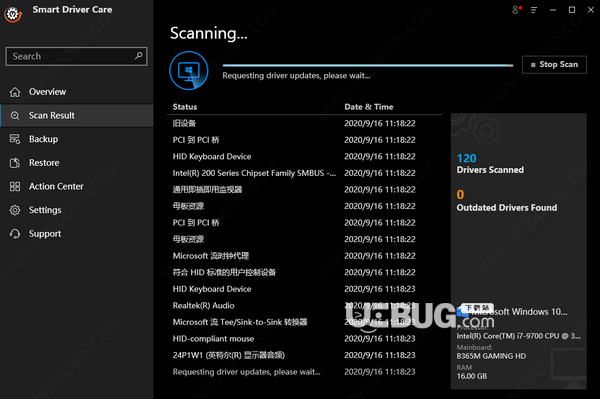Click the Scanning... heading
The image size is (600, 399).
pyautogui.click(x=209, y=33)
